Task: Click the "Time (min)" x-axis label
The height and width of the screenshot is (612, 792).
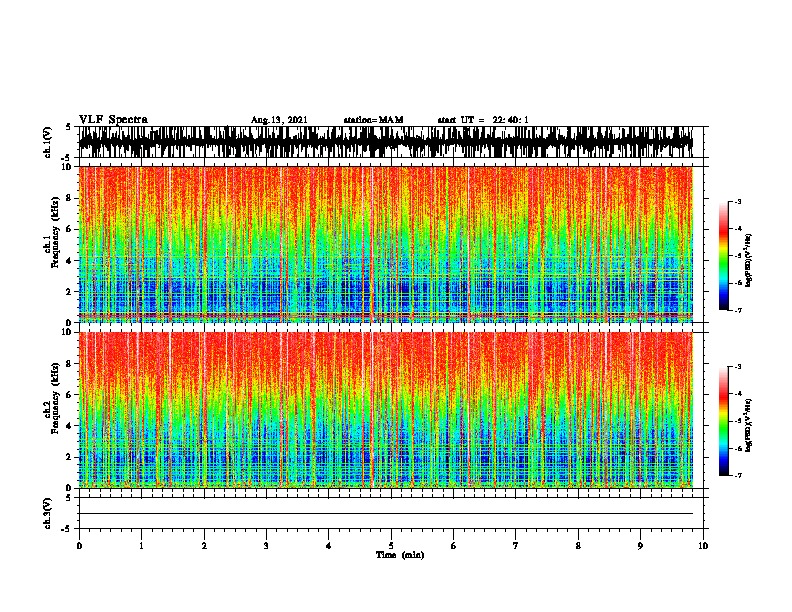Action: pyautogui.click(x=400, y=555)
